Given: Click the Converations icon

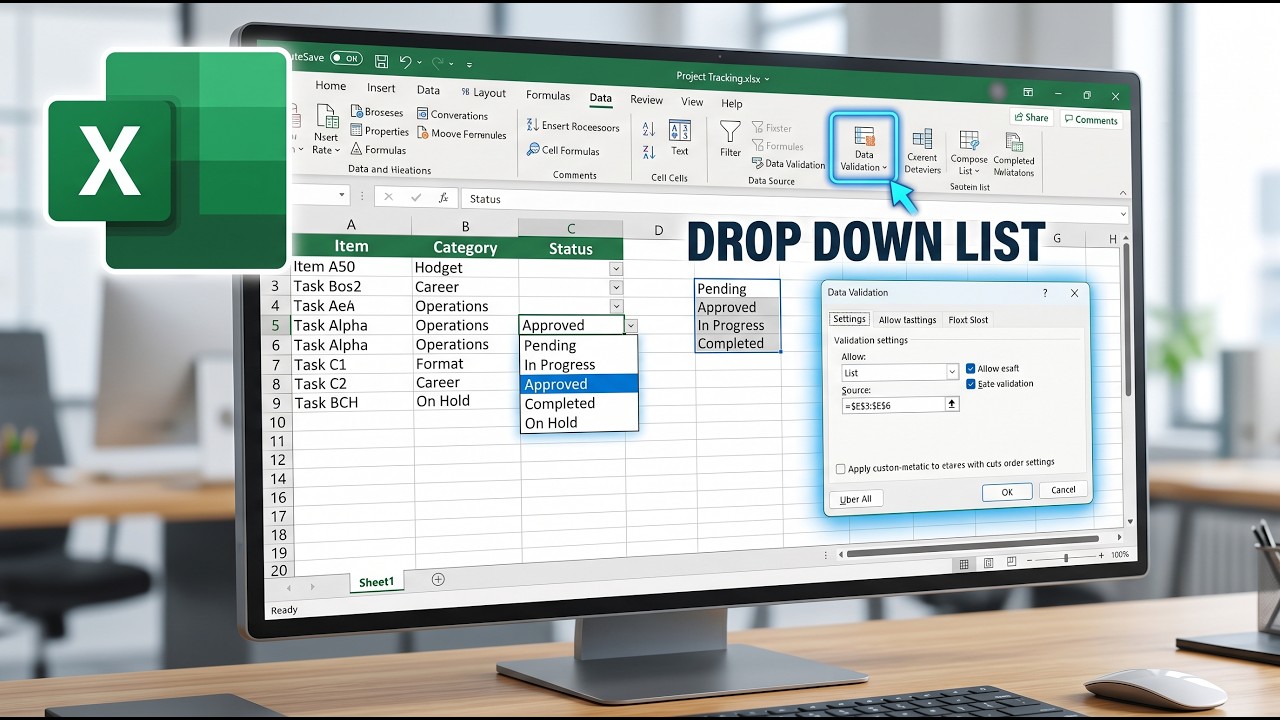Looking at the screenshot, I should point(423,114).
